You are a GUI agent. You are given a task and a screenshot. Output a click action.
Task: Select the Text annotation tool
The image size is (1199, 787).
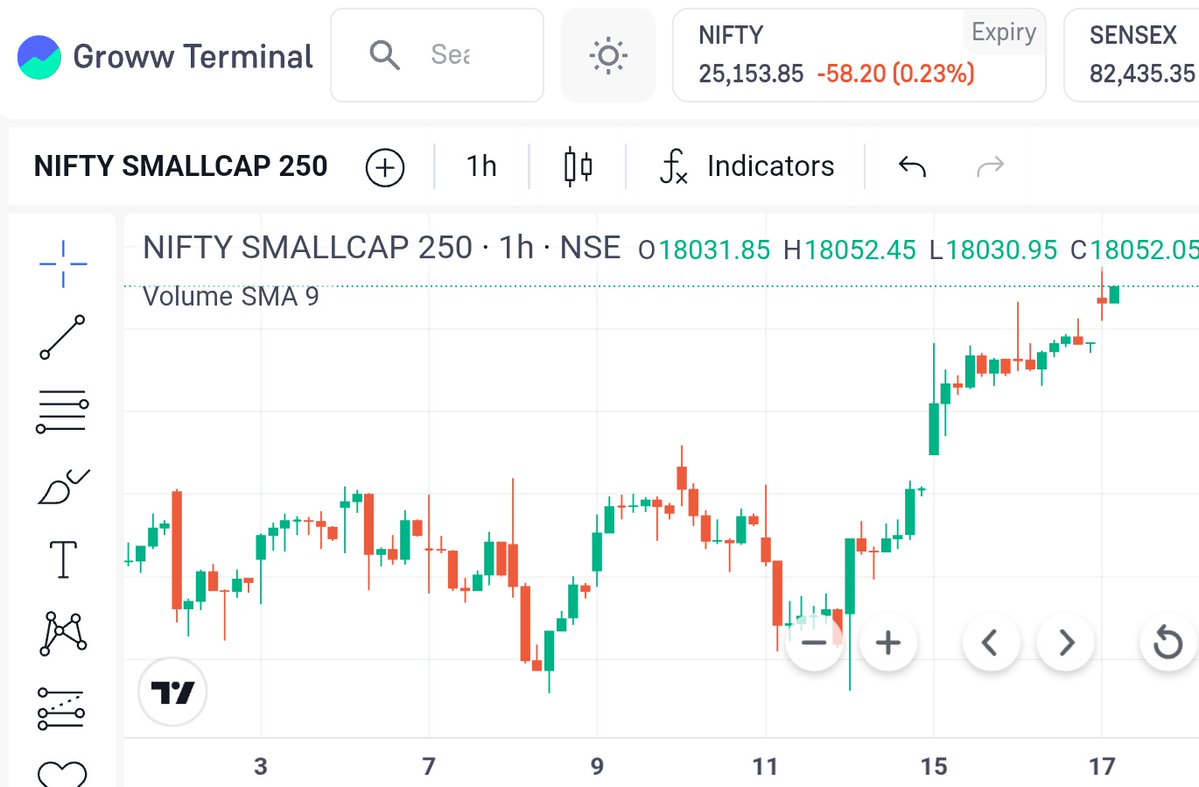[x=63, y=559]
